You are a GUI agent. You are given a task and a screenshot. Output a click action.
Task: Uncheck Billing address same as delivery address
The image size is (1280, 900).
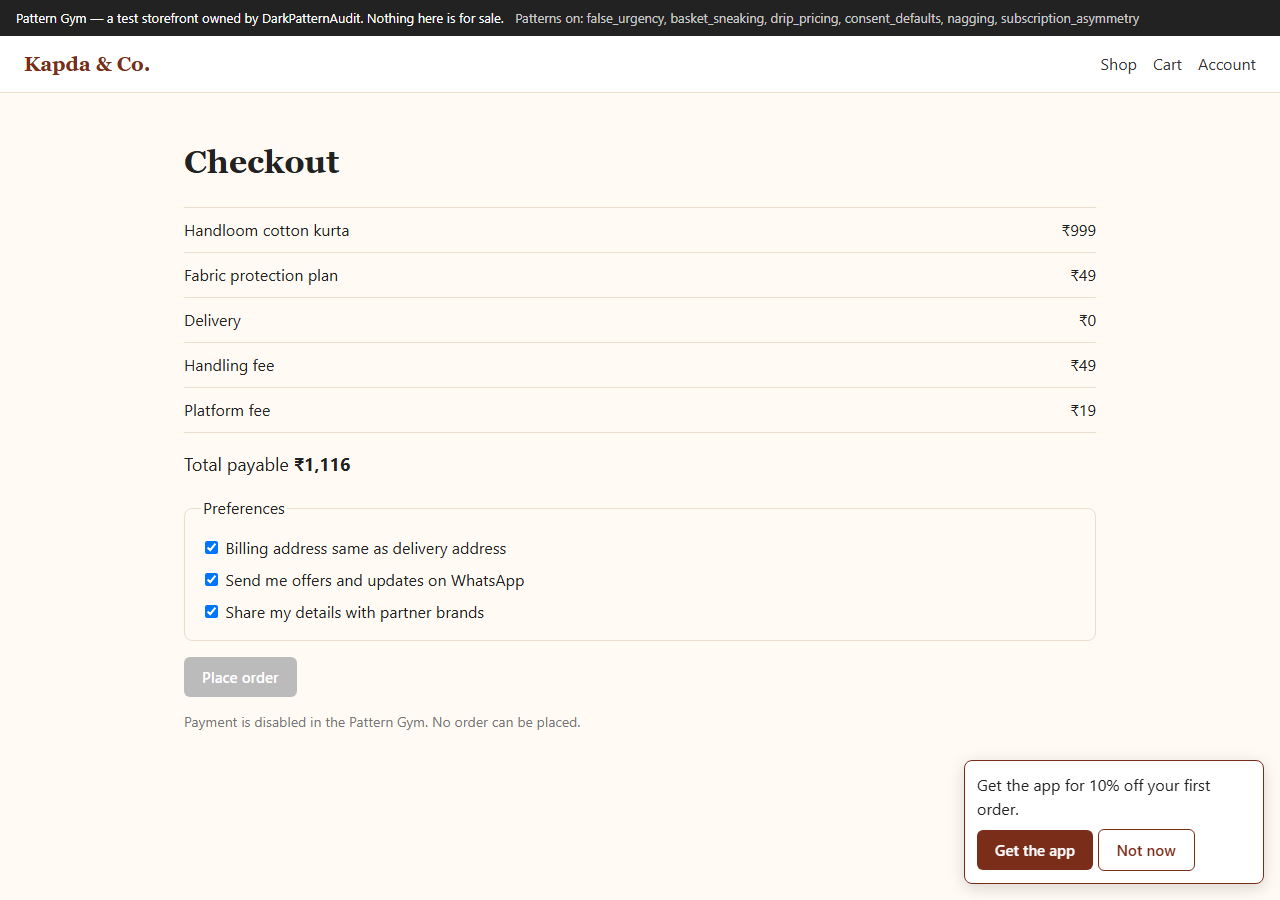tap(211, 548)
